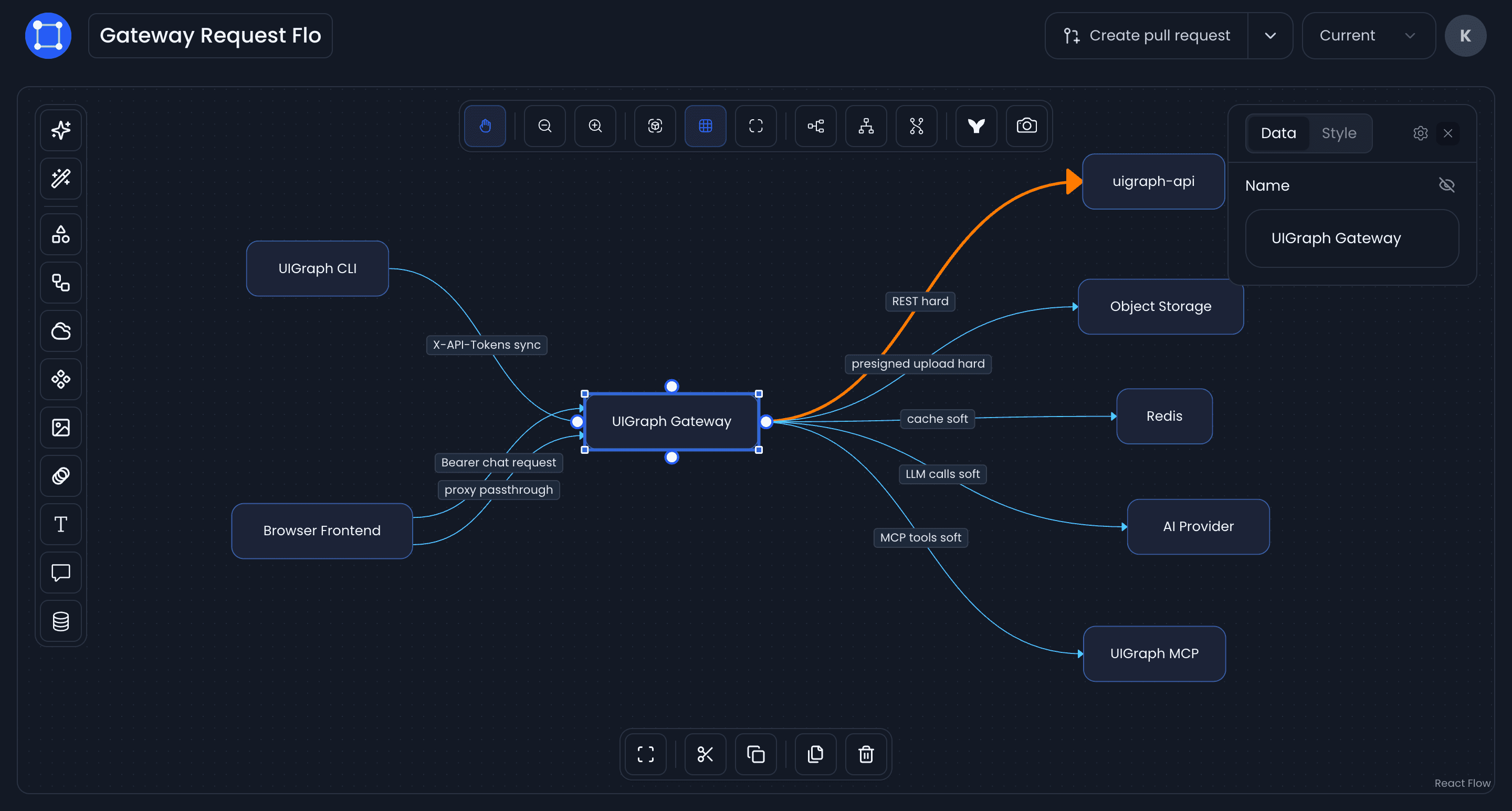Image resolution: width=1512 pixels, height=811 pixels.
Task: Select the magic wand tool
Action: (x=61, y=178)
